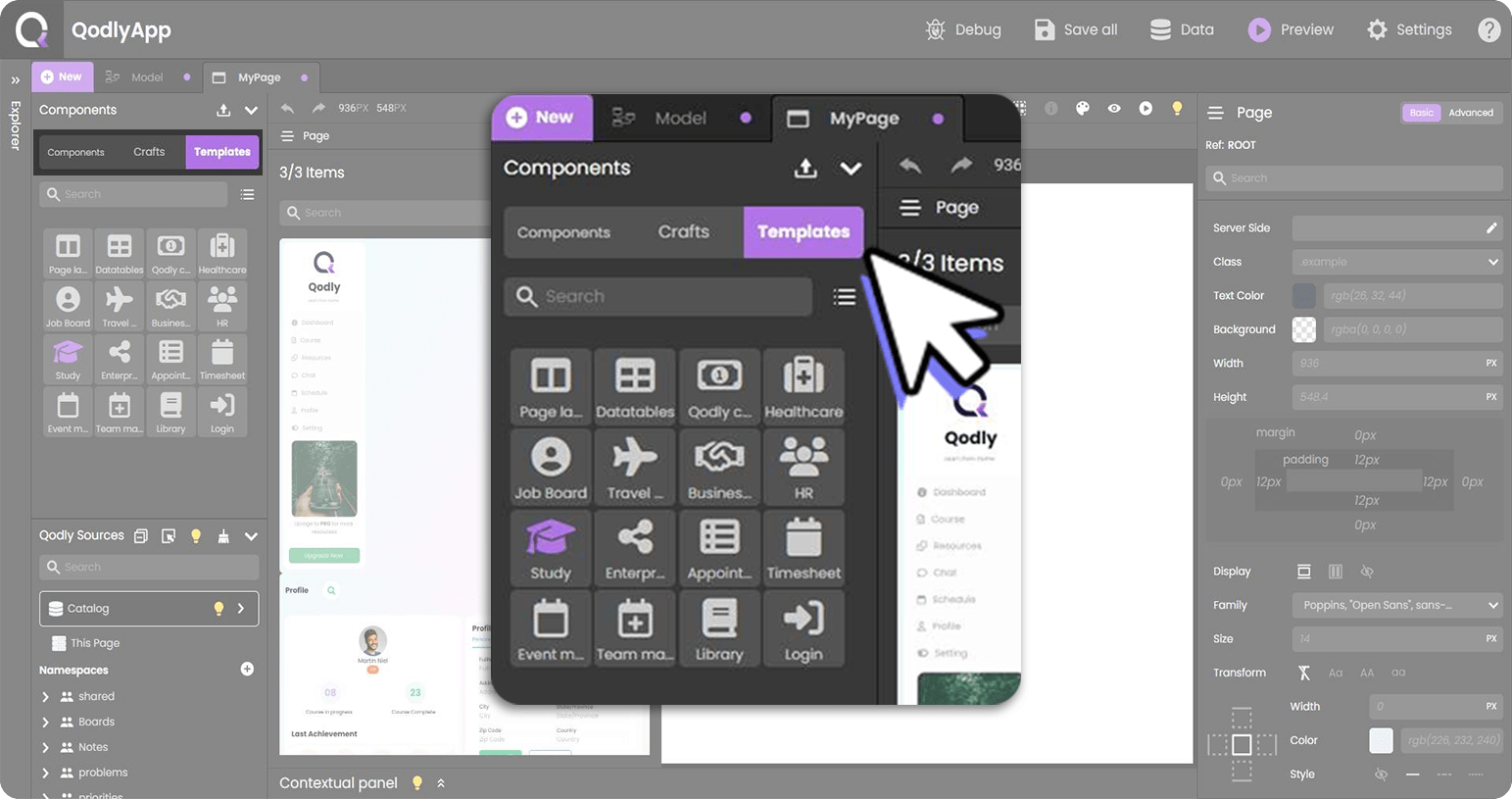This screenshot has height=799, width=1512.
Task: Select the Job Board template
Action: [68, 306]
